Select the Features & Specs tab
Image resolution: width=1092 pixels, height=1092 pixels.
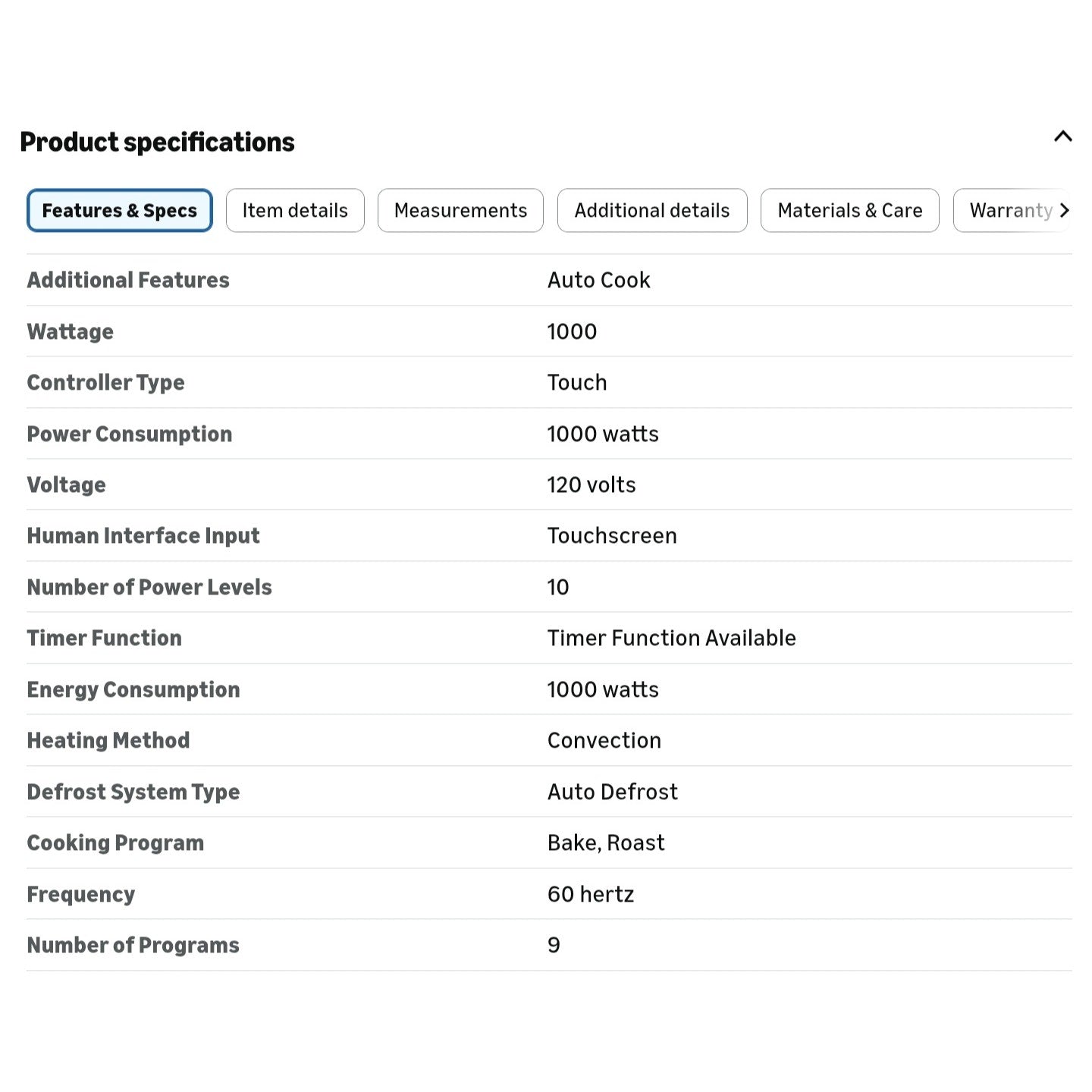120,210
